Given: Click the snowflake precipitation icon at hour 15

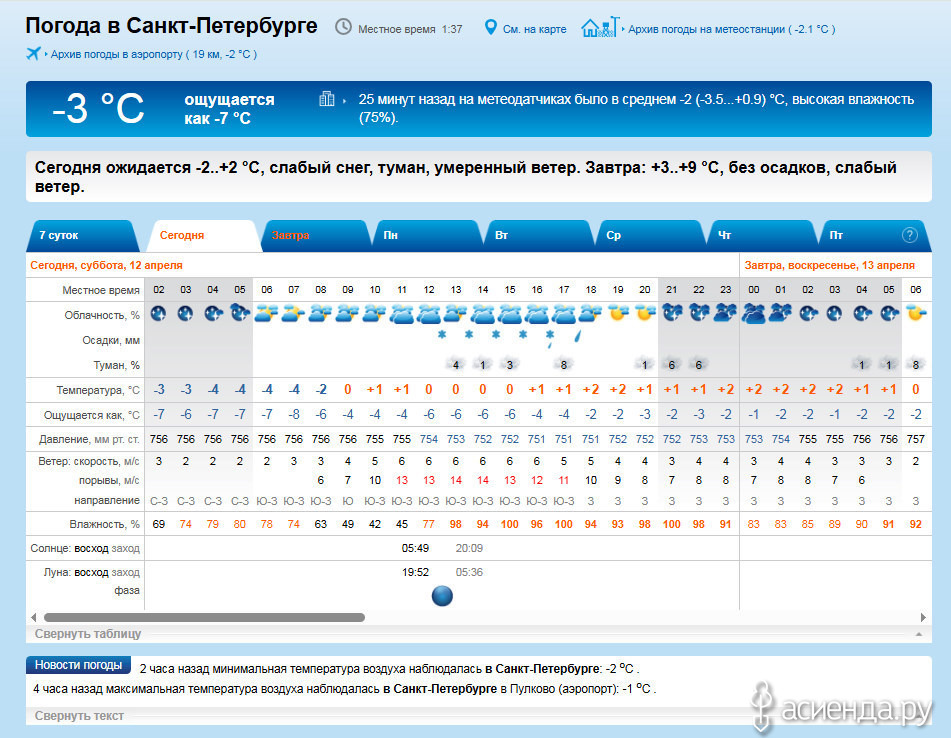Looking at the screenshot, I should click(x=496, y=335).
